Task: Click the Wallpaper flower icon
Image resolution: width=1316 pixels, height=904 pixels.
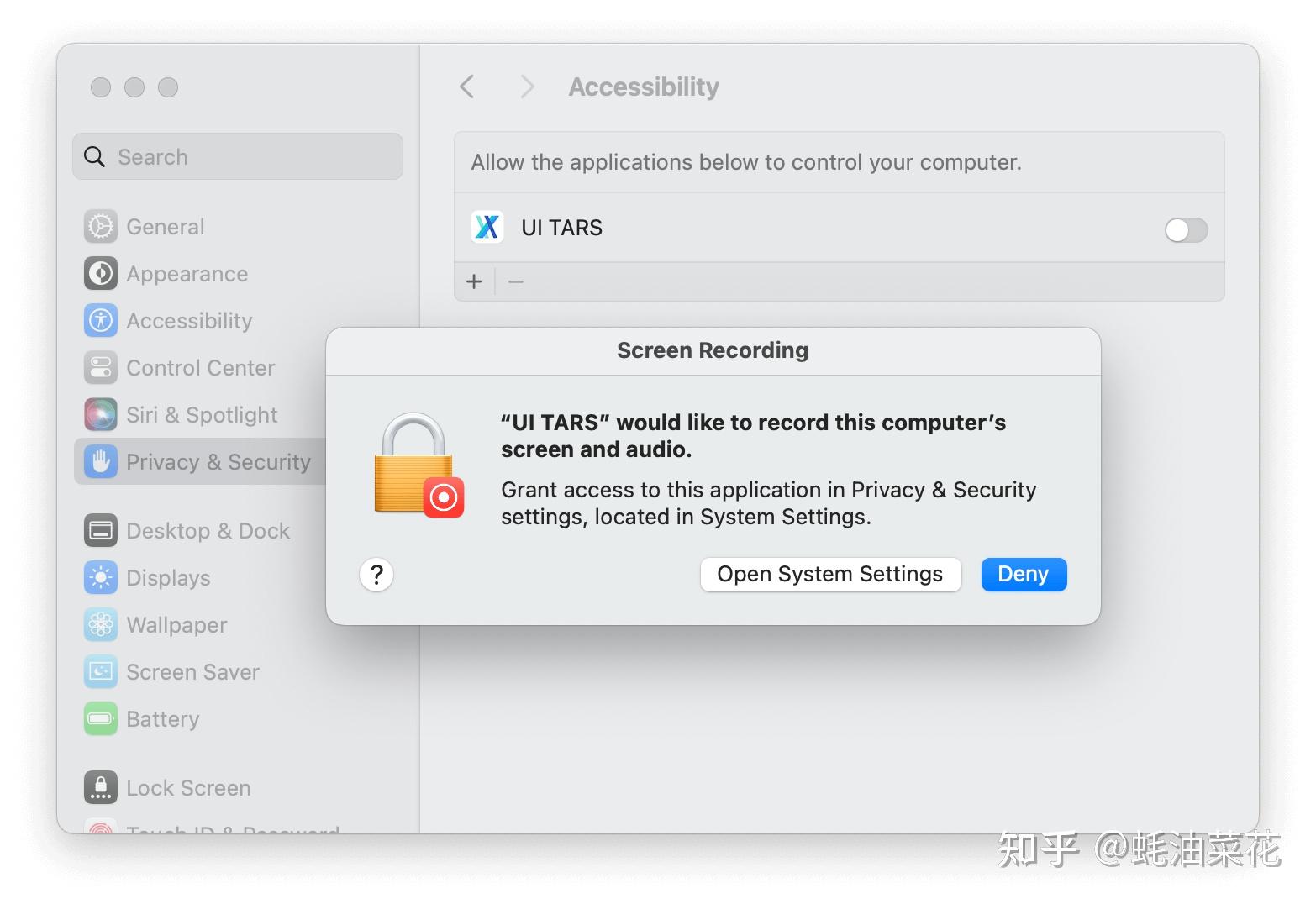Action: tap(101, 625)
